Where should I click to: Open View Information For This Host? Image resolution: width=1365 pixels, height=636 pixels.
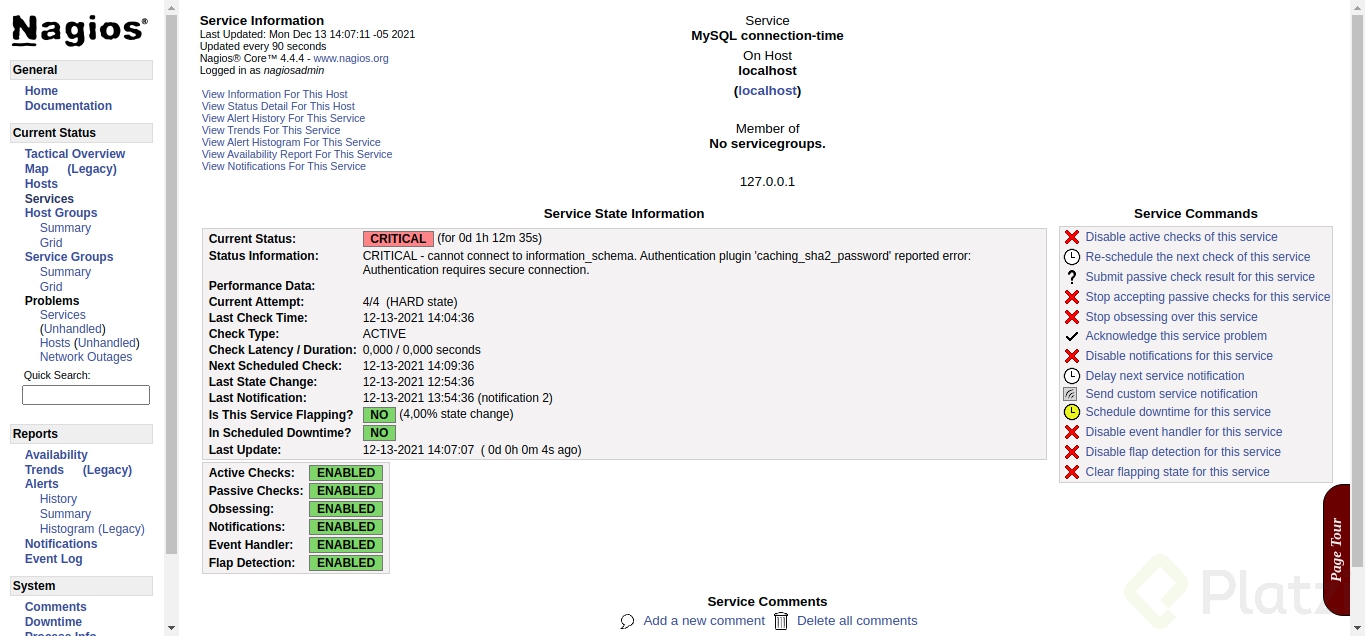pyautogui.click(x=275, y=94)
